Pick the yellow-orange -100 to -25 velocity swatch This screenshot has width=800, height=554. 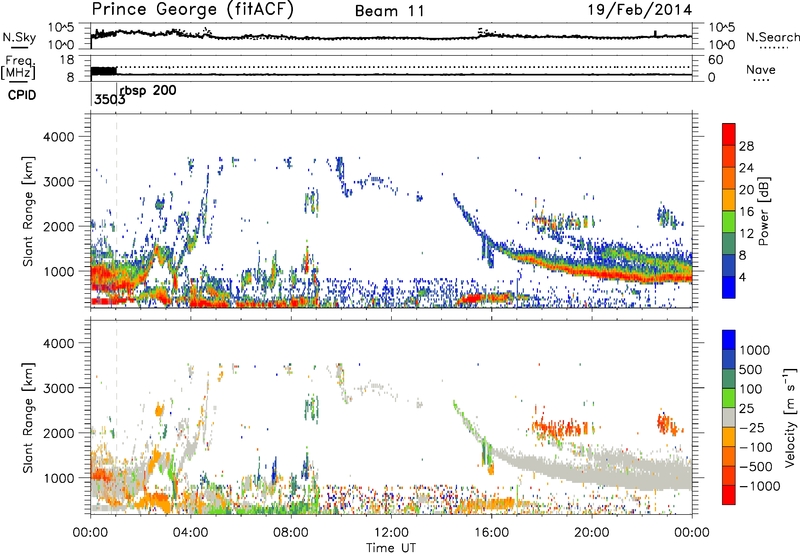click(729, 437)
